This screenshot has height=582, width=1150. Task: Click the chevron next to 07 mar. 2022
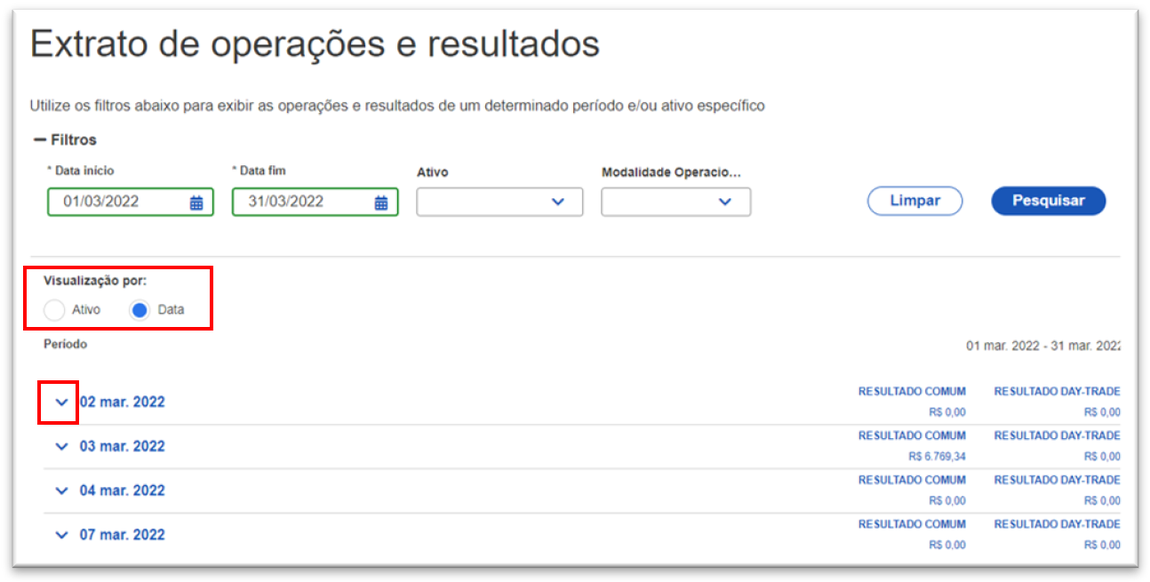pyautogui.click(x=61, y=534)
